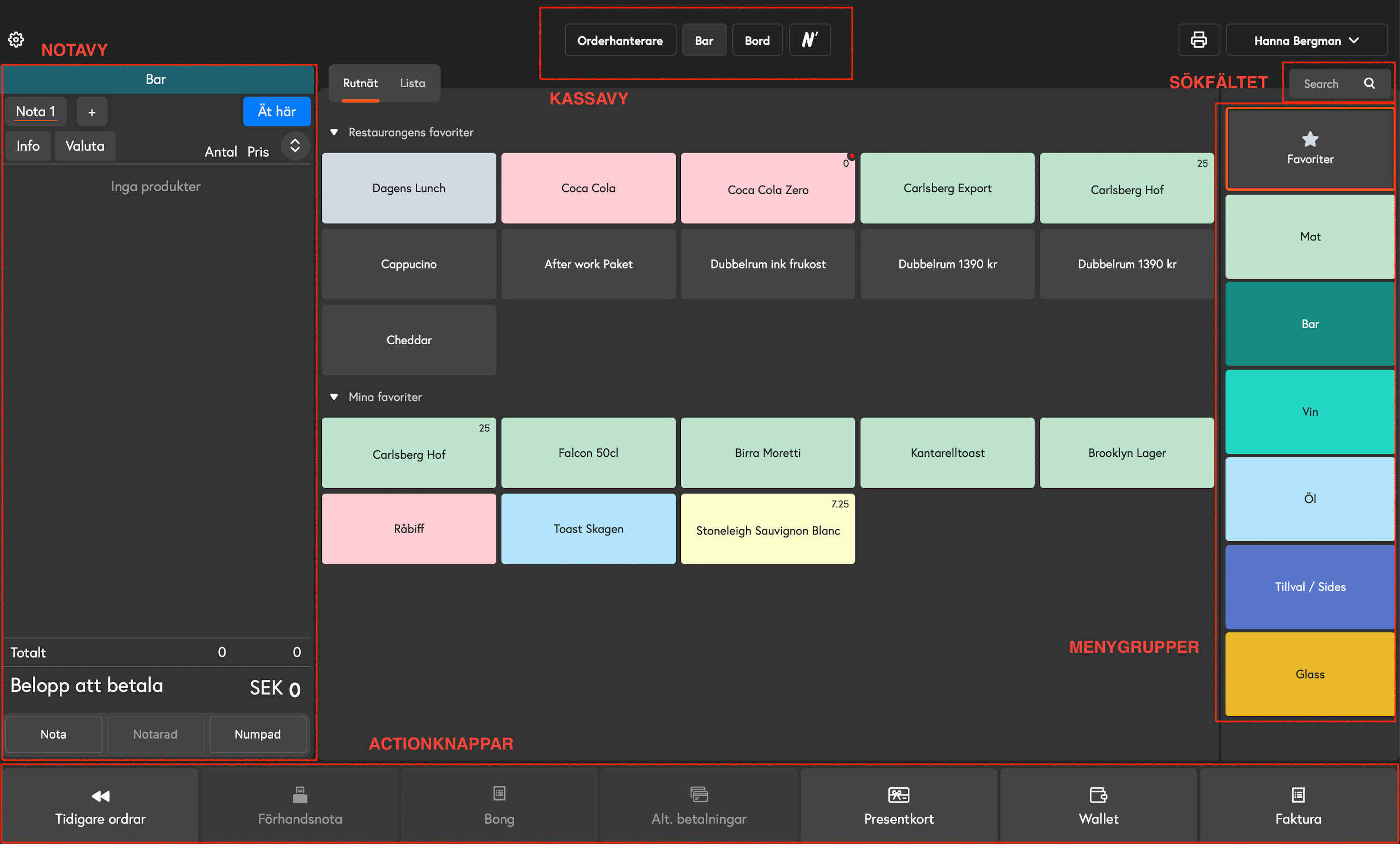Click the Antal column header
Image resolution: width=1400 pixels, height=844 pixels.
[221, 152]
